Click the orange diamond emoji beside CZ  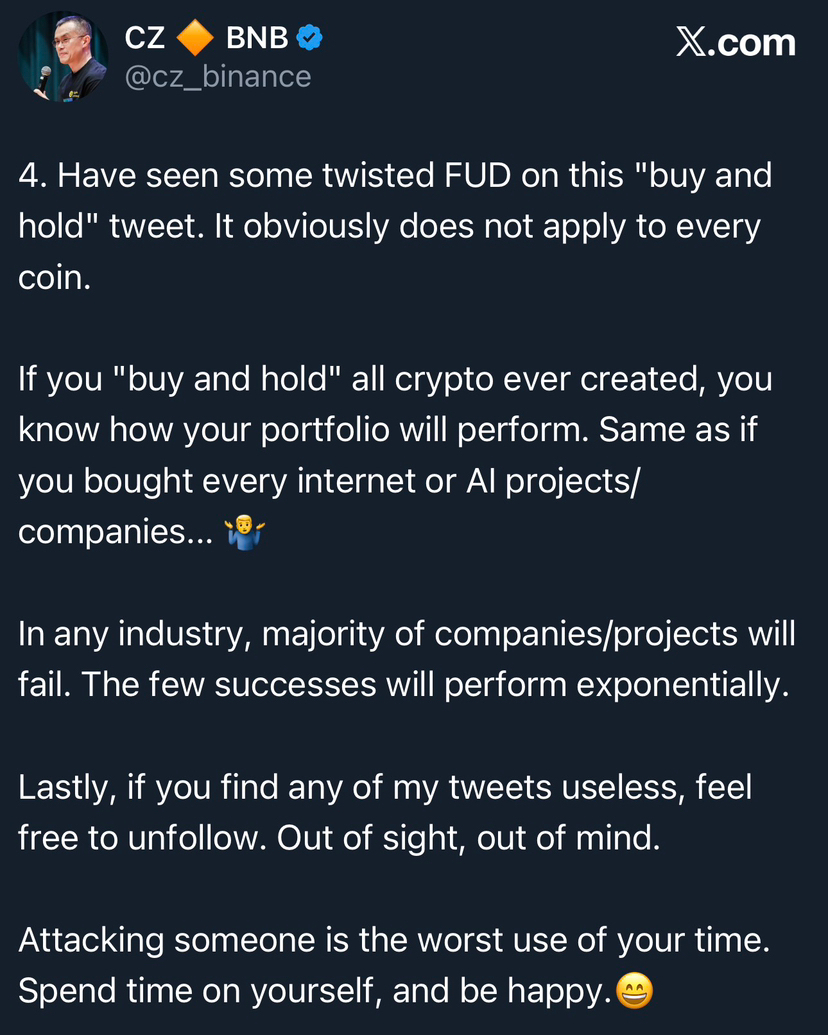pos(195,39)
